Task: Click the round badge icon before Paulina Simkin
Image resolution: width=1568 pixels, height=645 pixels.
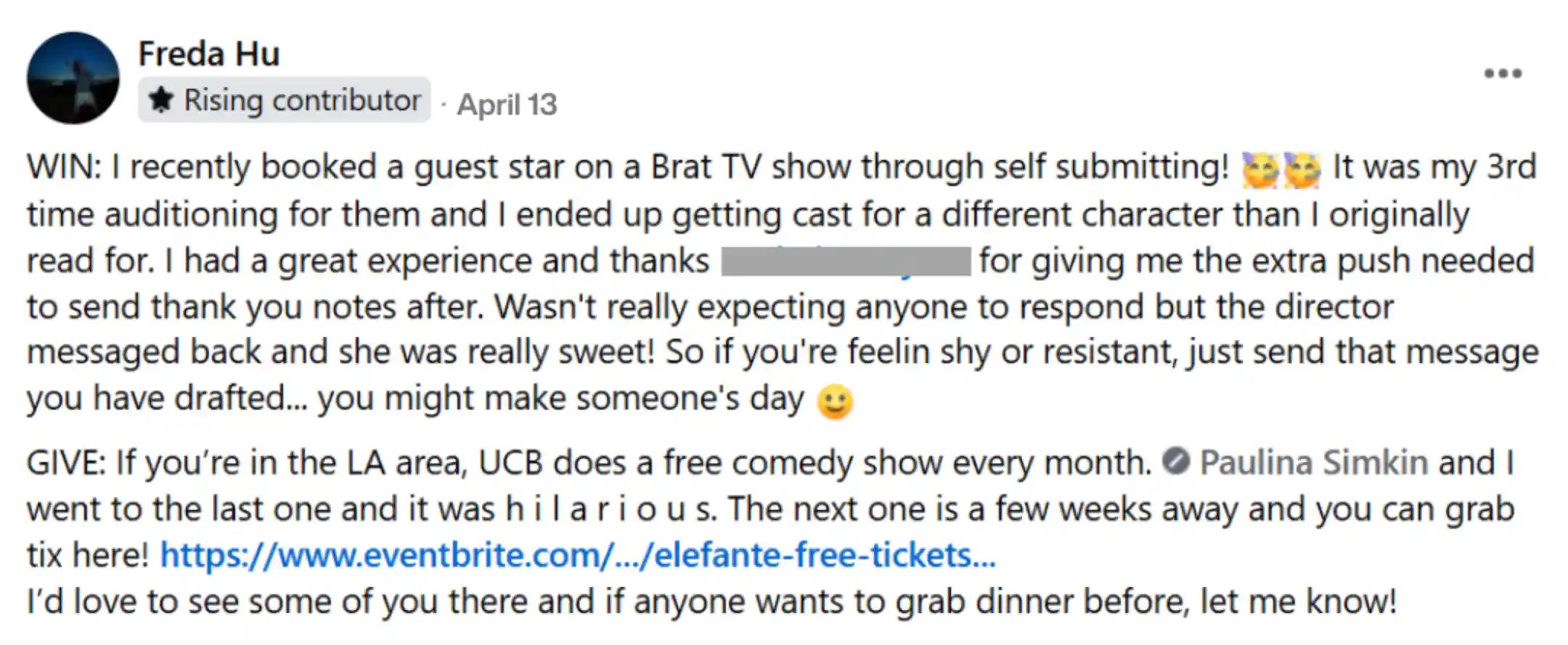Action: (1176, 461)
